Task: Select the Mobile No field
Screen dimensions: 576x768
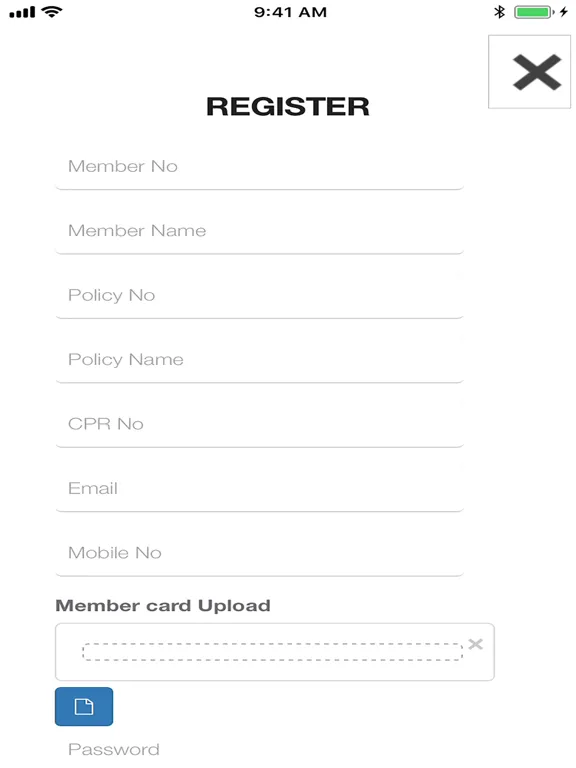Action: (x=260, y=553)
